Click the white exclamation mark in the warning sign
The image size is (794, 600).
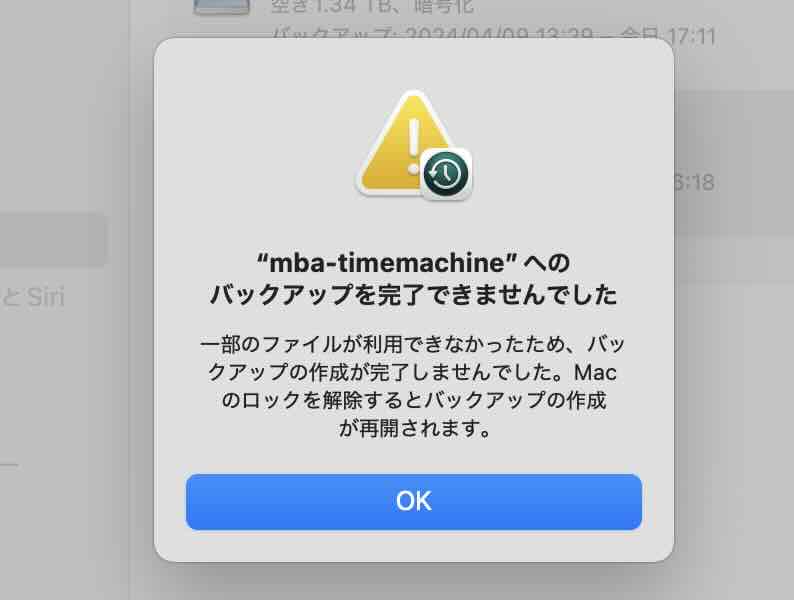[414, 146]
